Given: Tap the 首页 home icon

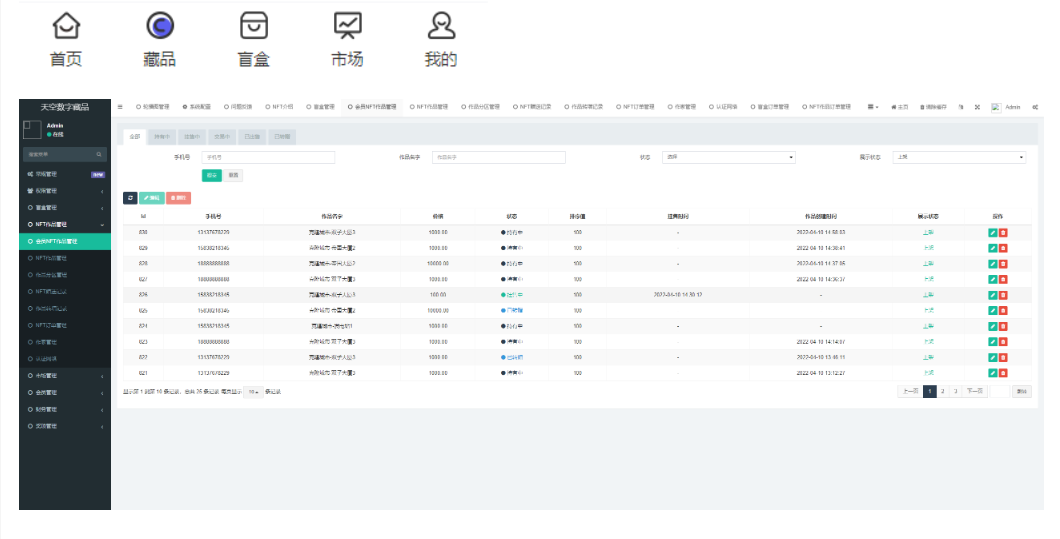Looking at the screenshot, I should click(66, 26).
